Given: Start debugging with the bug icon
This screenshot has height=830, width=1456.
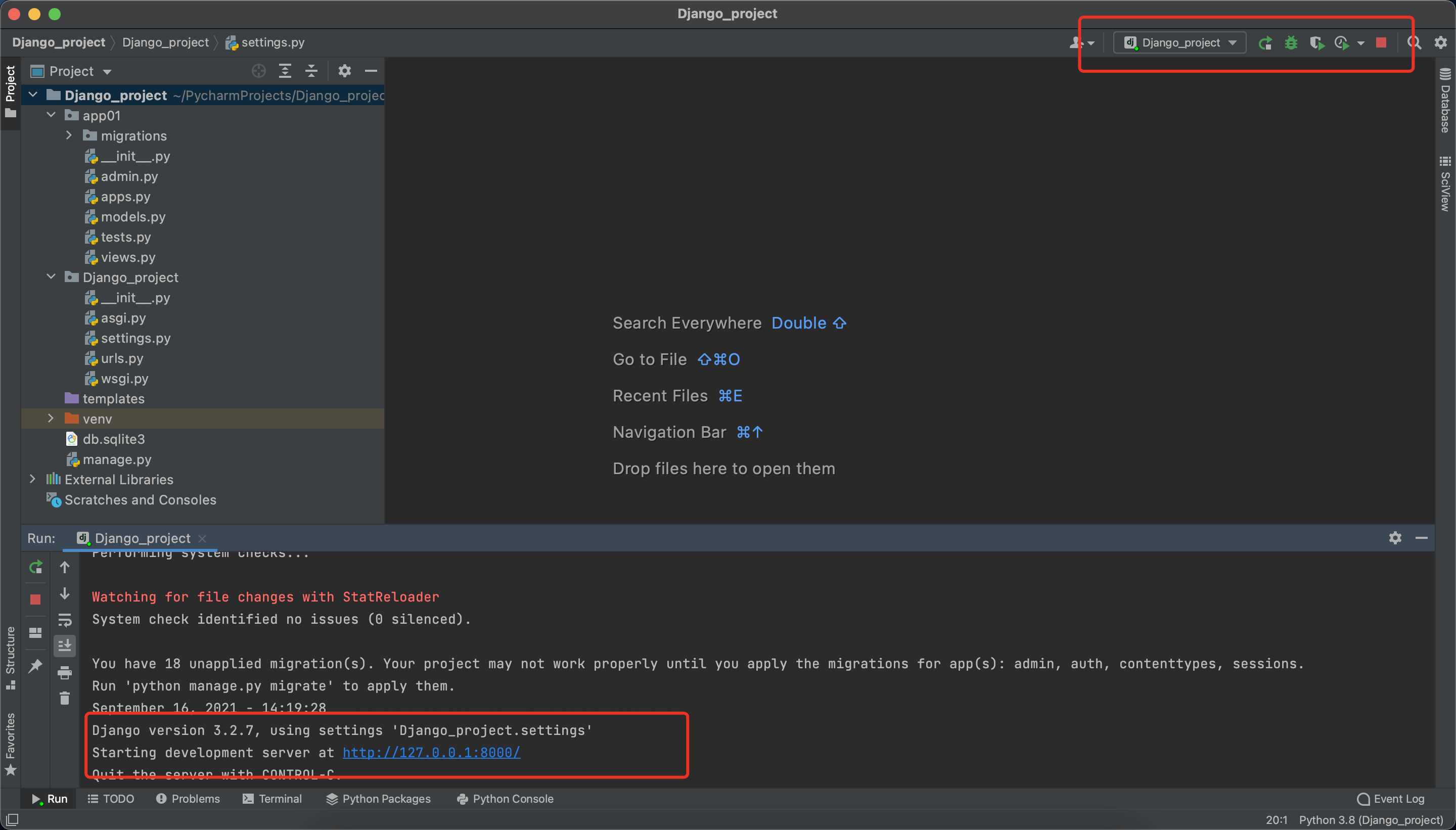Looking at the screenshot, I should click(1291, 43).
